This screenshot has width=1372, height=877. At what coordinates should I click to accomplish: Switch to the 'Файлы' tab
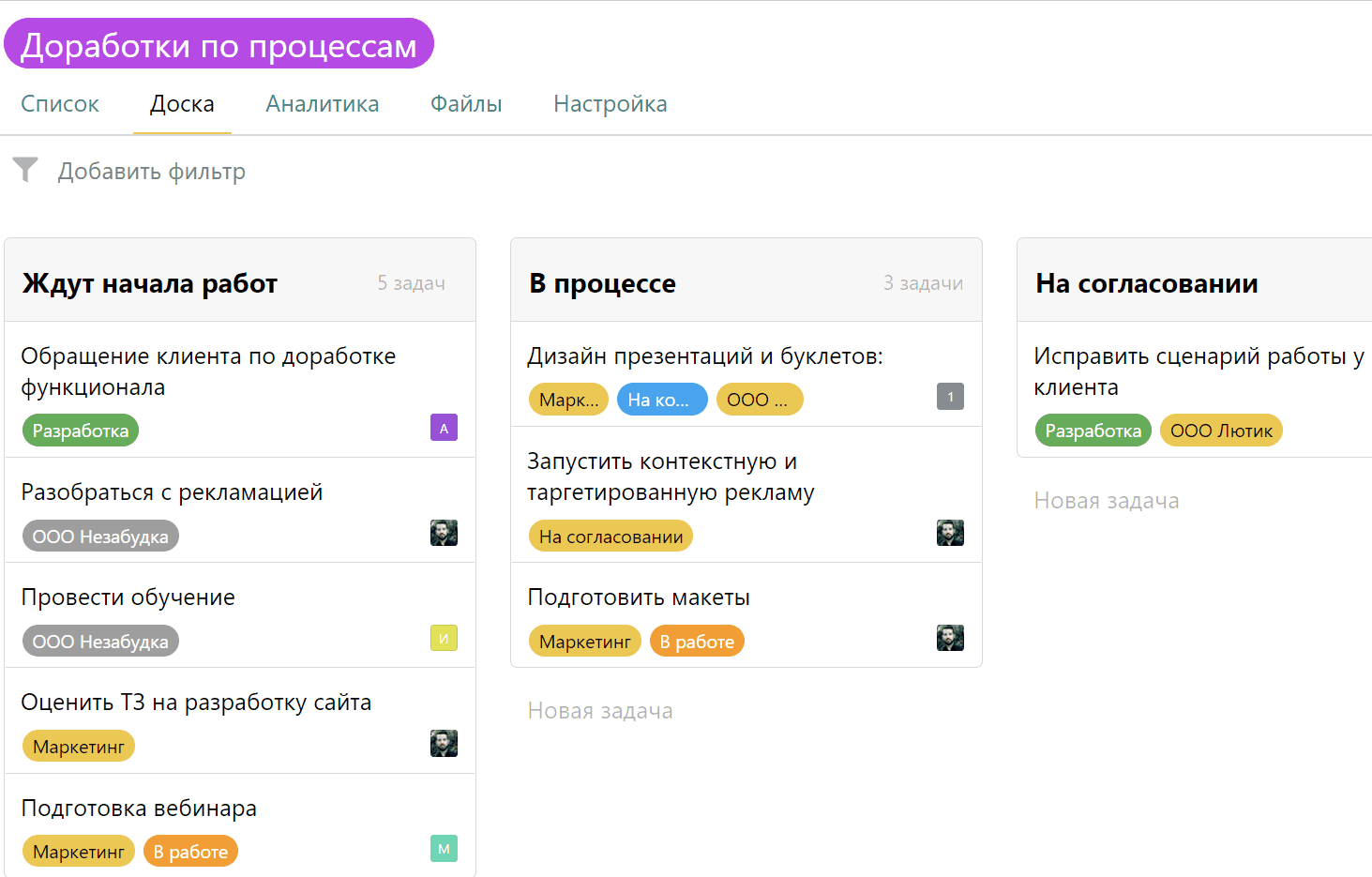[466, 103]
